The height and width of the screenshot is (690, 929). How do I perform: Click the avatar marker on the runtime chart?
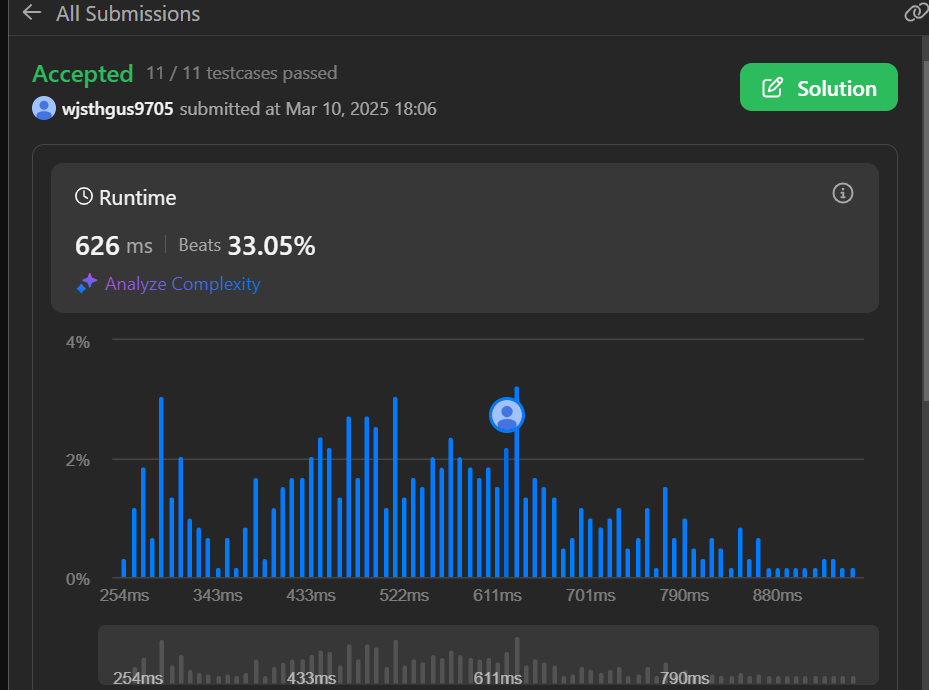(507, 415)
